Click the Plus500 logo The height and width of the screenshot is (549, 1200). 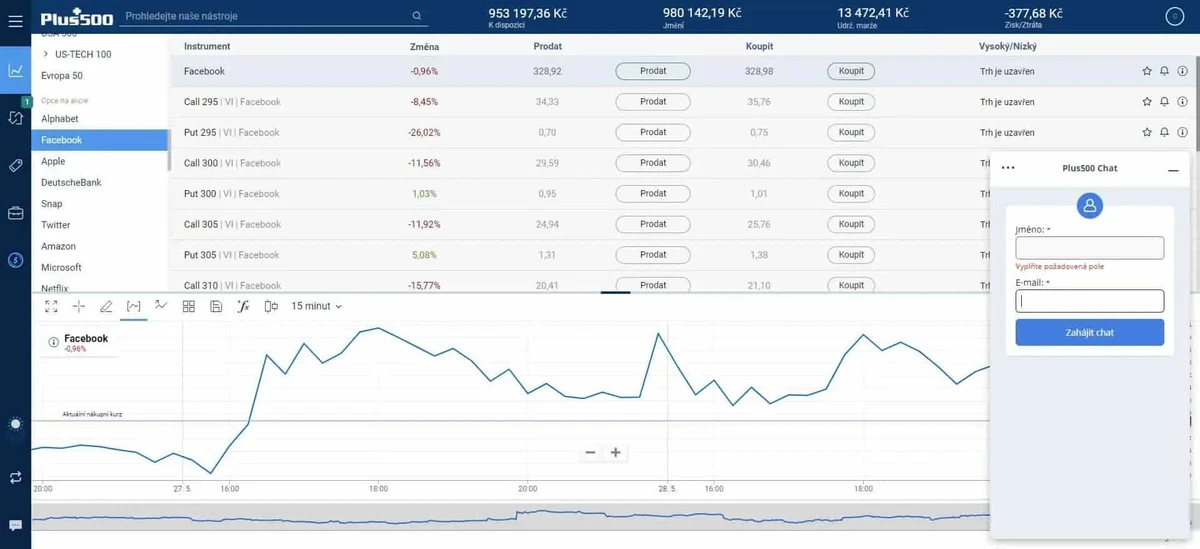coord(76,17)
